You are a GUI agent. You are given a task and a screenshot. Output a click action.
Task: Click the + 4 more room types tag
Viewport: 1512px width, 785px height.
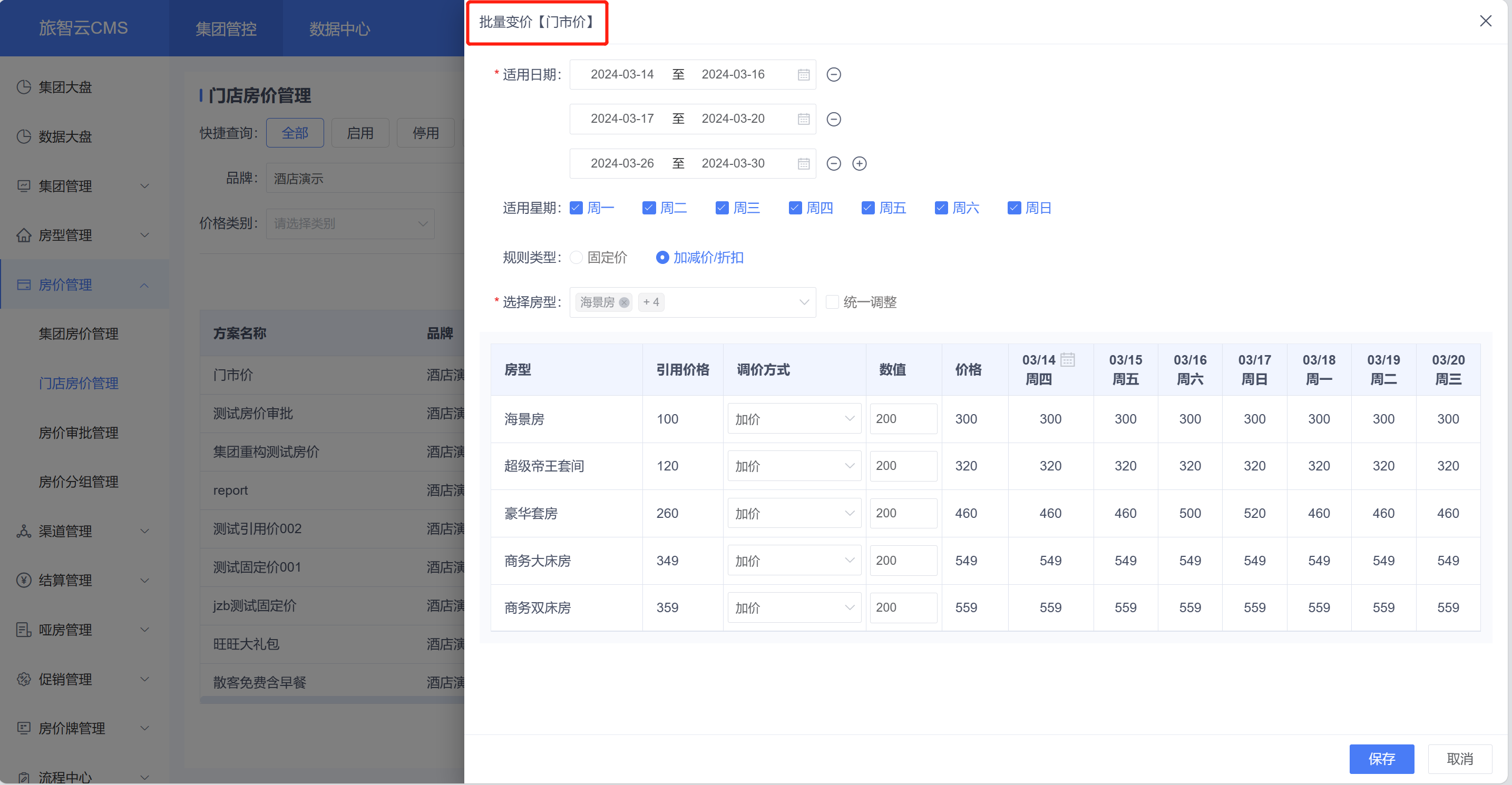(651, 302)
